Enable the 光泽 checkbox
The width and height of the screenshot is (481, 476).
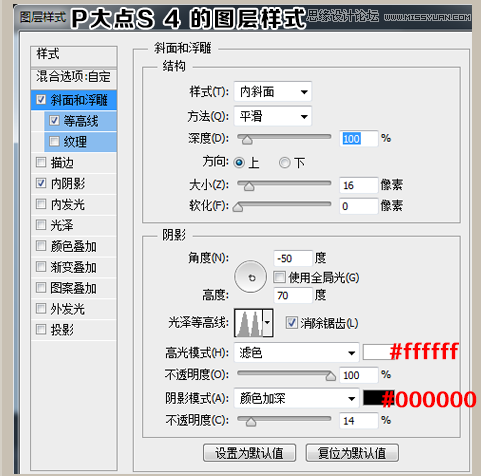(41, 225)
